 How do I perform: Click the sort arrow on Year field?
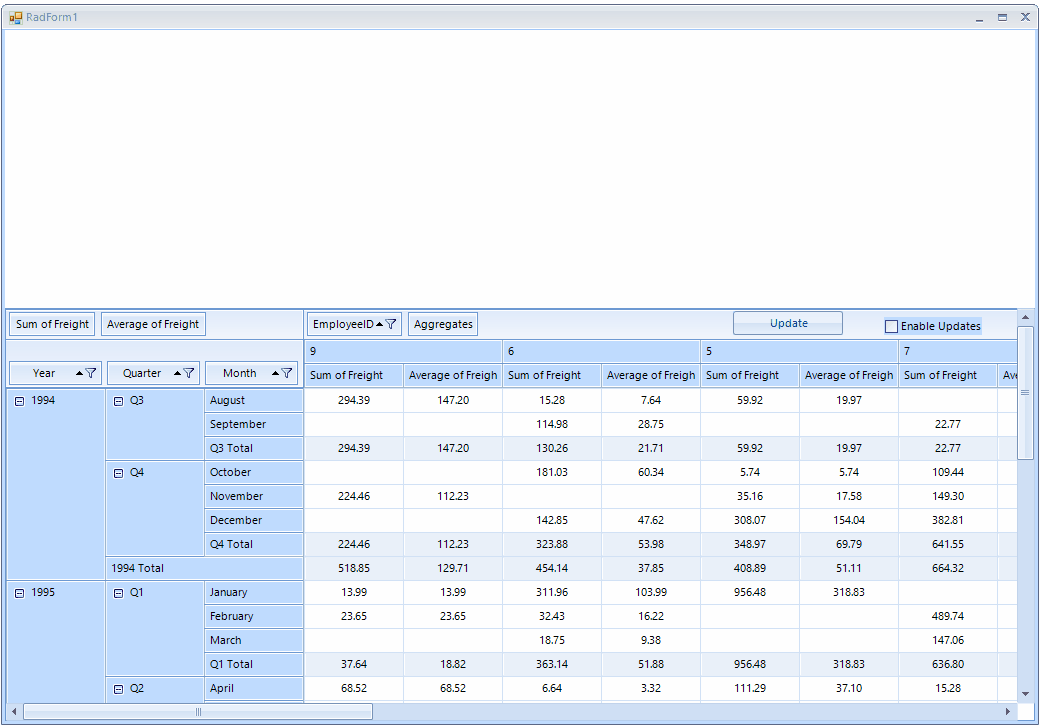(x=80, y=373)
